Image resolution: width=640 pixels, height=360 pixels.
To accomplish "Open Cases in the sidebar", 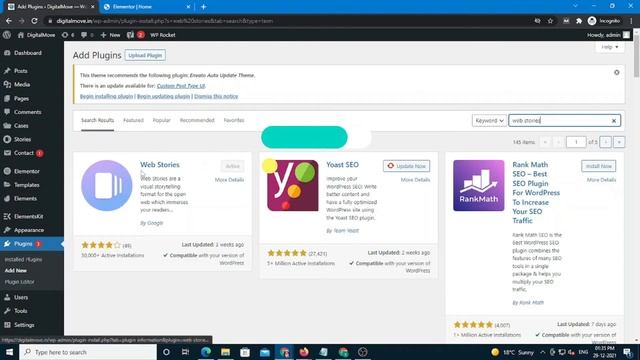I will coord(21,126).
